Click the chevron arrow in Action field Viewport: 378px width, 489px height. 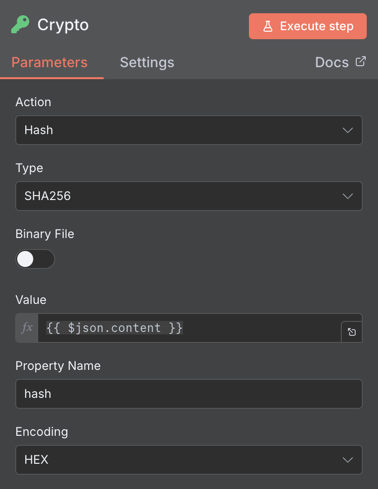tap(348, 130)
